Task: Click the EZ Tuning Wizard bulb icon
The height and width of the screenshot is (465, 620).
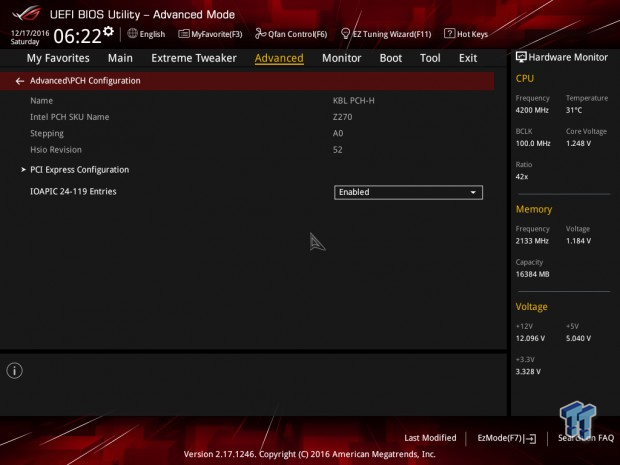Action: [x=345, y=34]
